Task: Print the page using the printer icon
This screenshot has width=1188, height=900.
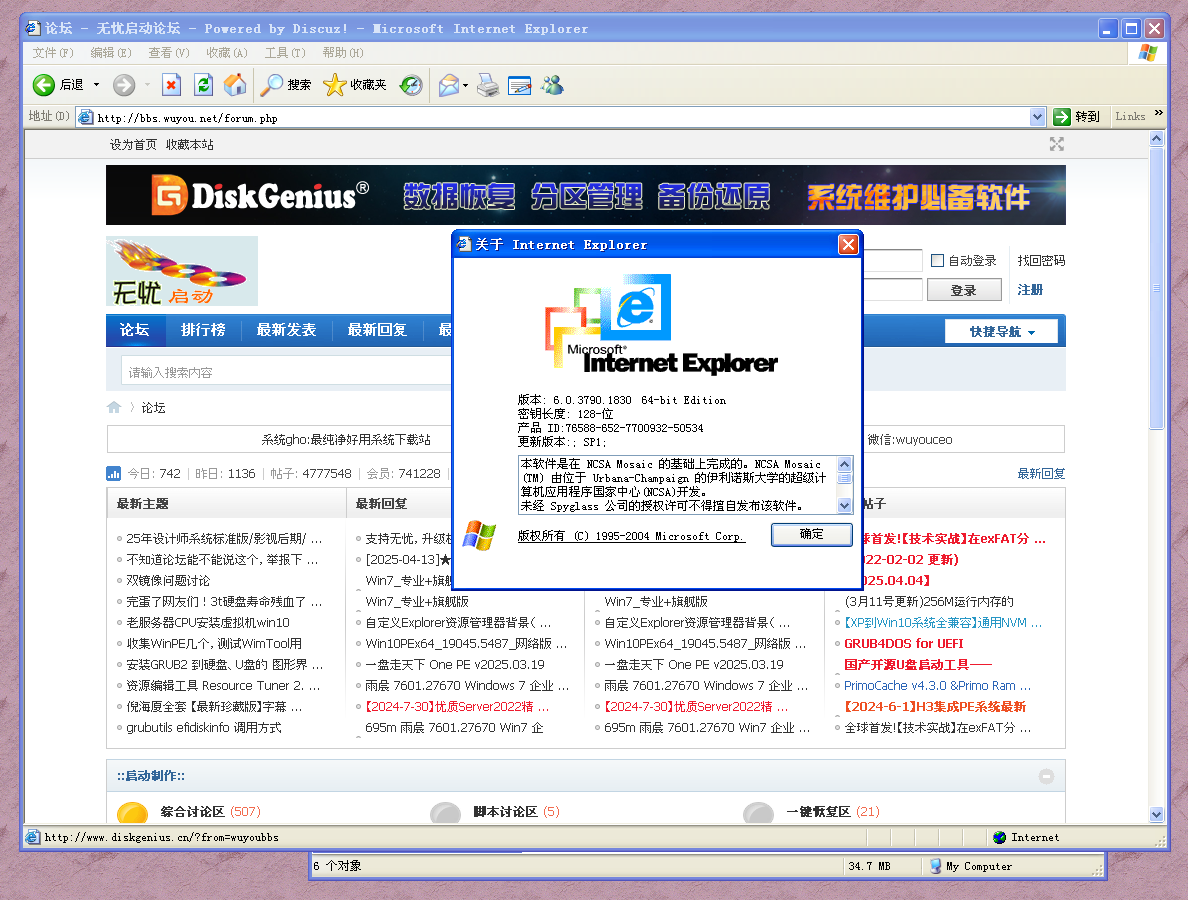Action: coord(488,85)
